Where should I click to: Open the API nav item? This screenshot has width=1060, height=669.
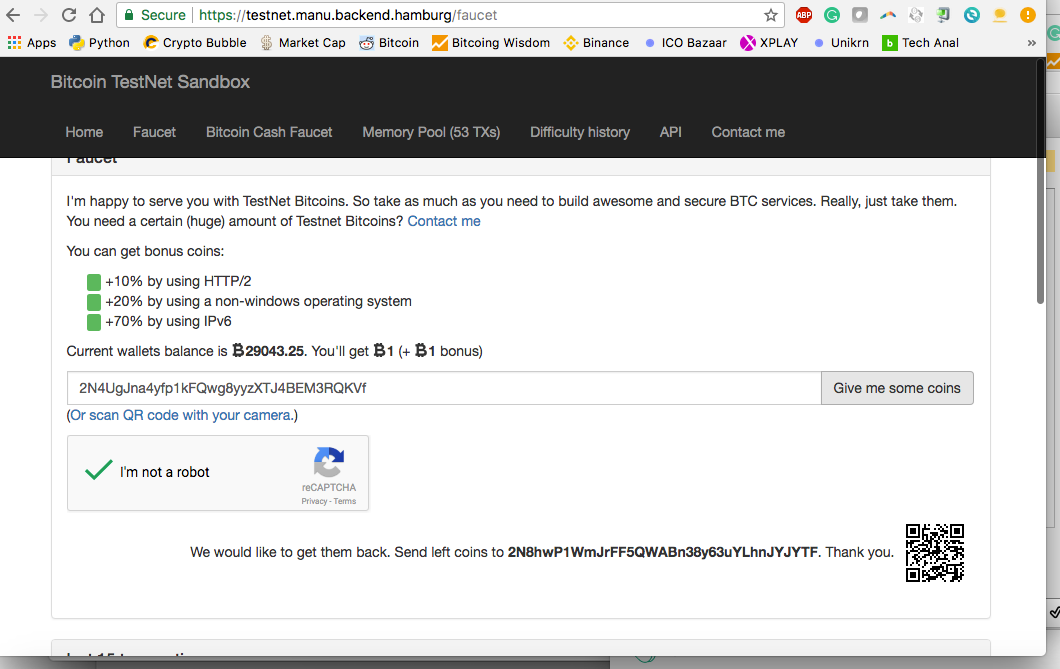[x=671, y=132]
